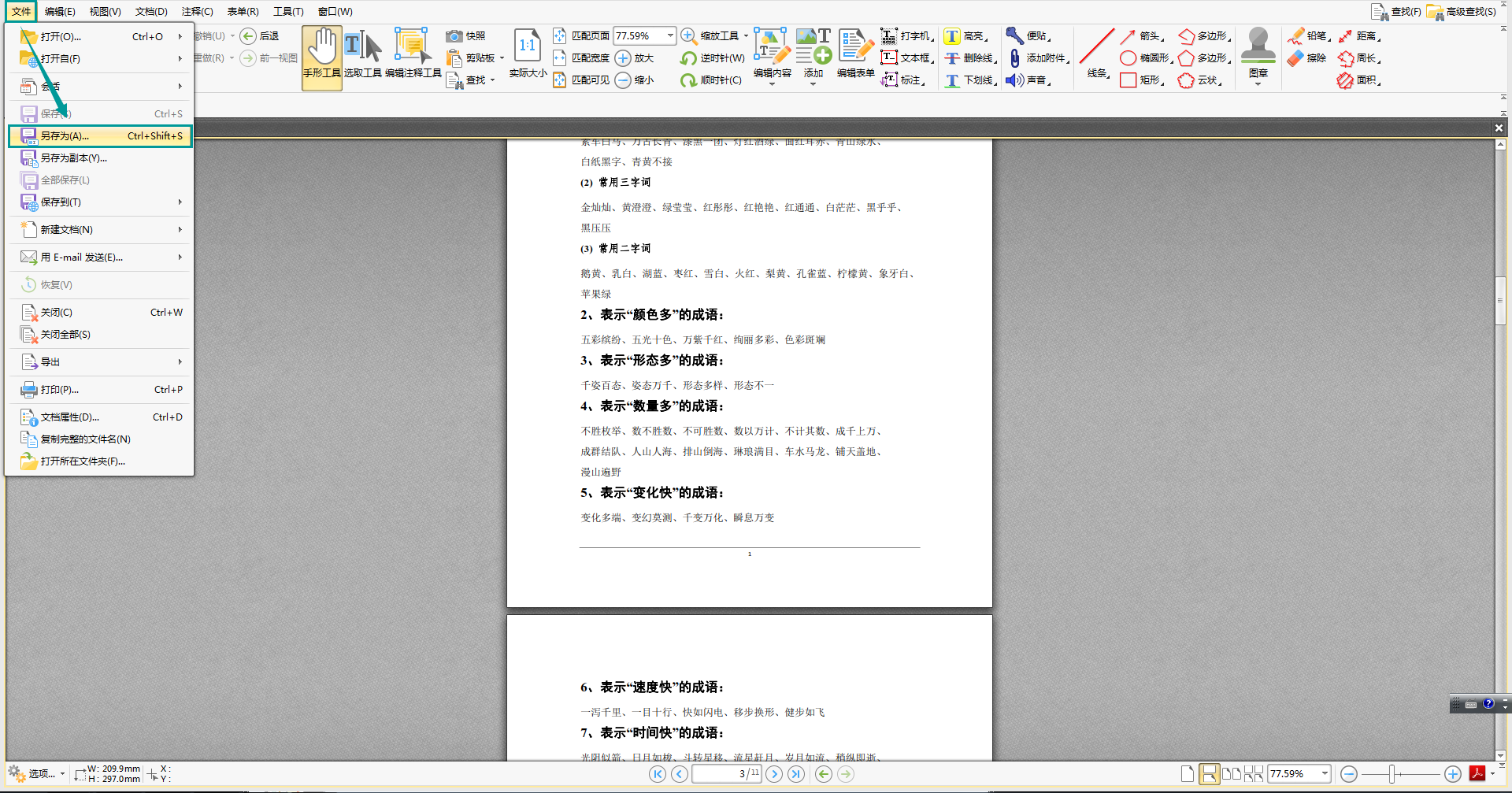This screenshot has width=1512, height=793.
Task: Choose Save Copy As (另存为副本)
Action: pos(100,158)
